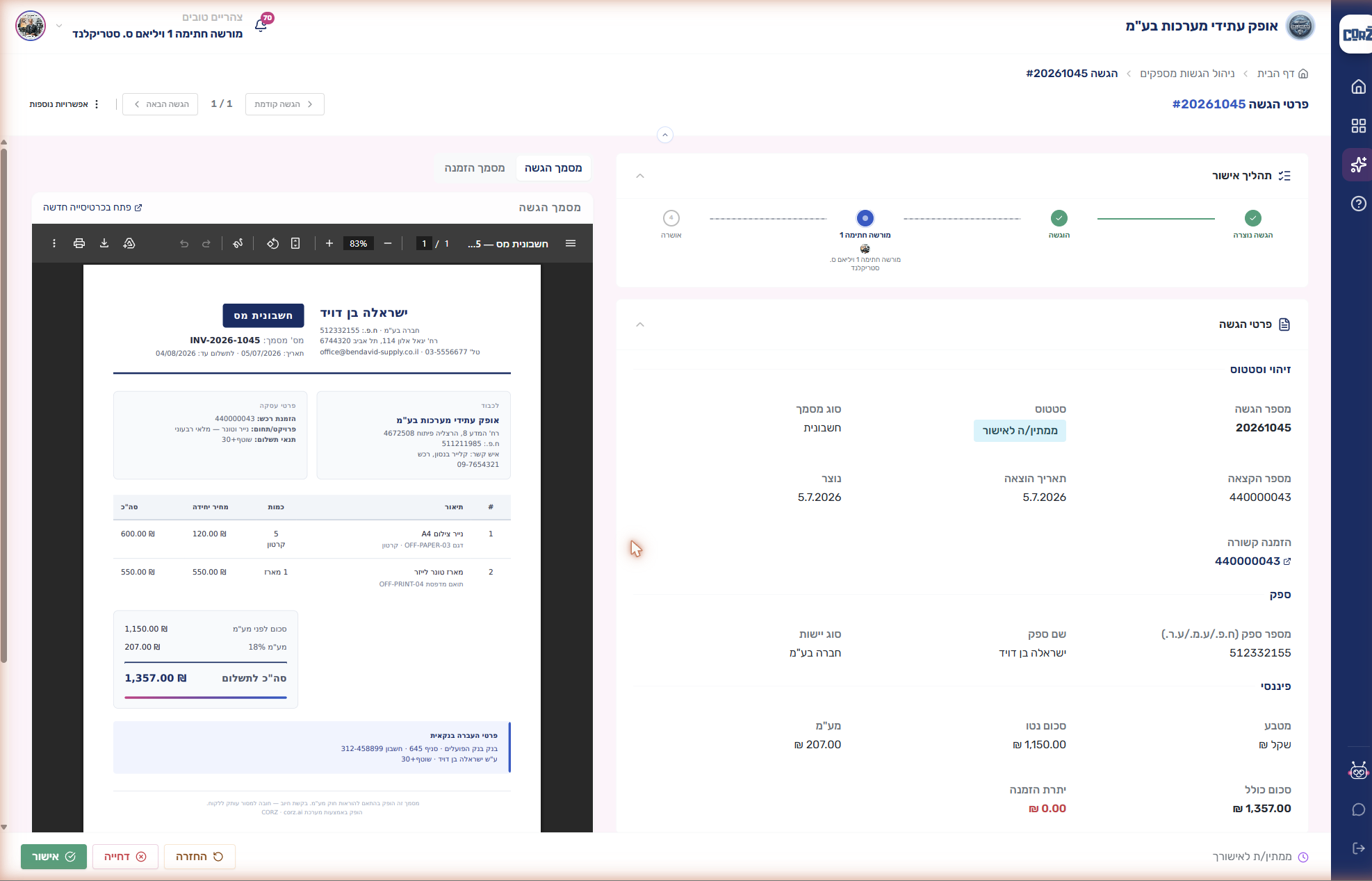The width and height of the screenshot is (1372, 881).
Task: Click the total amount ₪ 1,357.00 value
Action: tap(1261, 809)
